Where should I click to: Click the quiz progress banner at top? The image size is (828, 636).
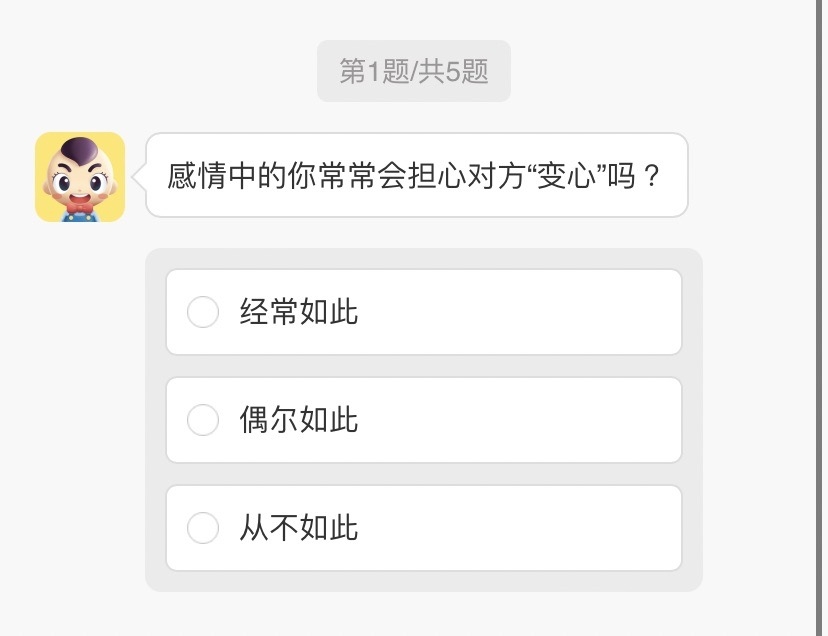click(x=413, y=69)
